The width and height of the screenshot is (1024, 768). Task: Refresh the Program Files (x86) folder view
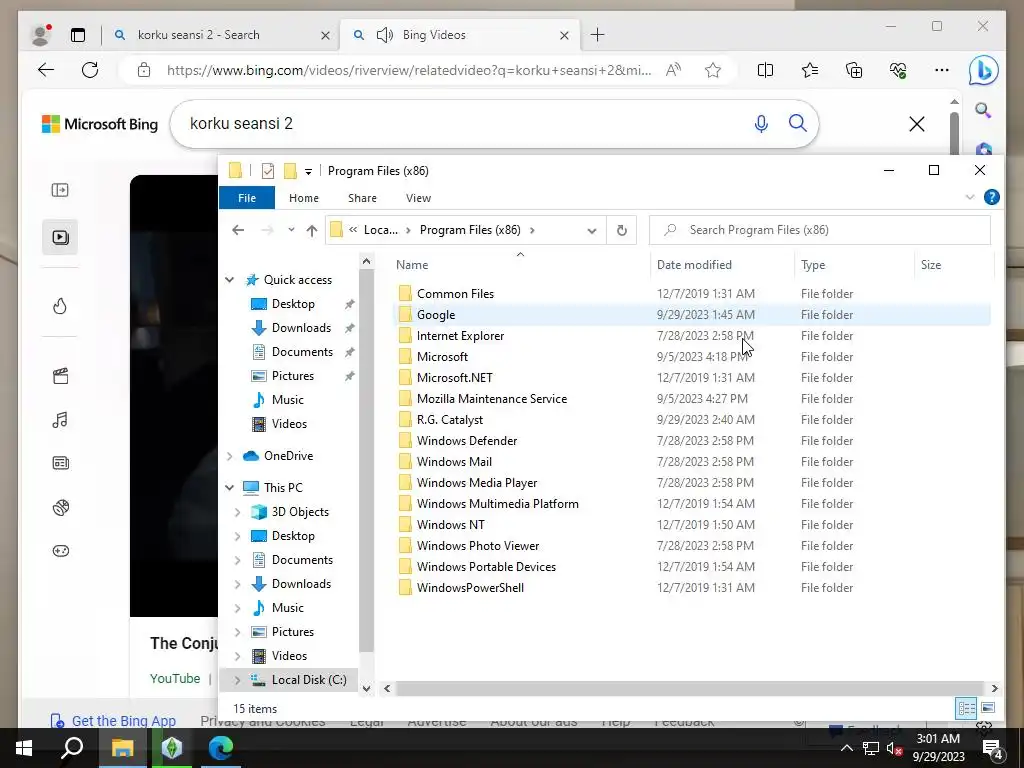point(622,230)
